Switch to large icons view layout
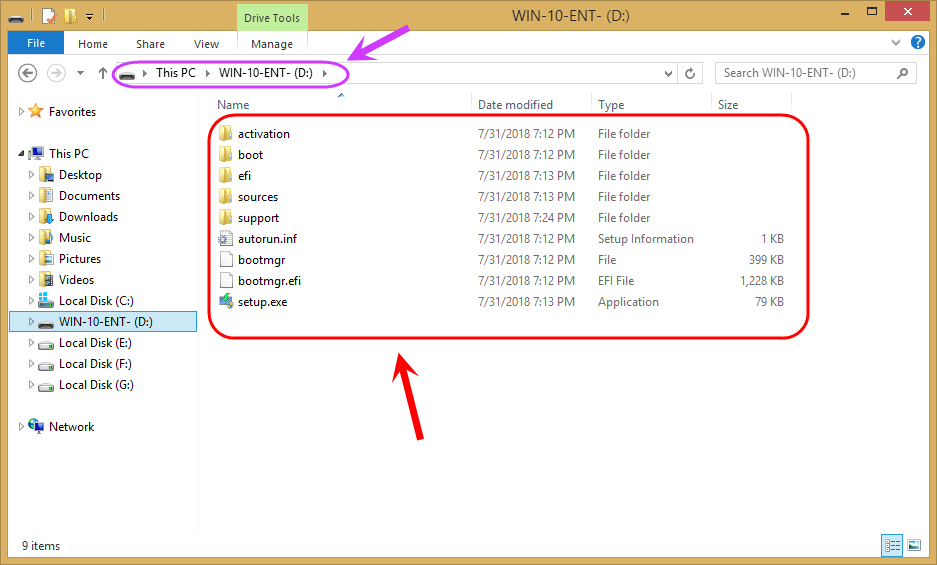The image size is (937, 565). [914, 545]
